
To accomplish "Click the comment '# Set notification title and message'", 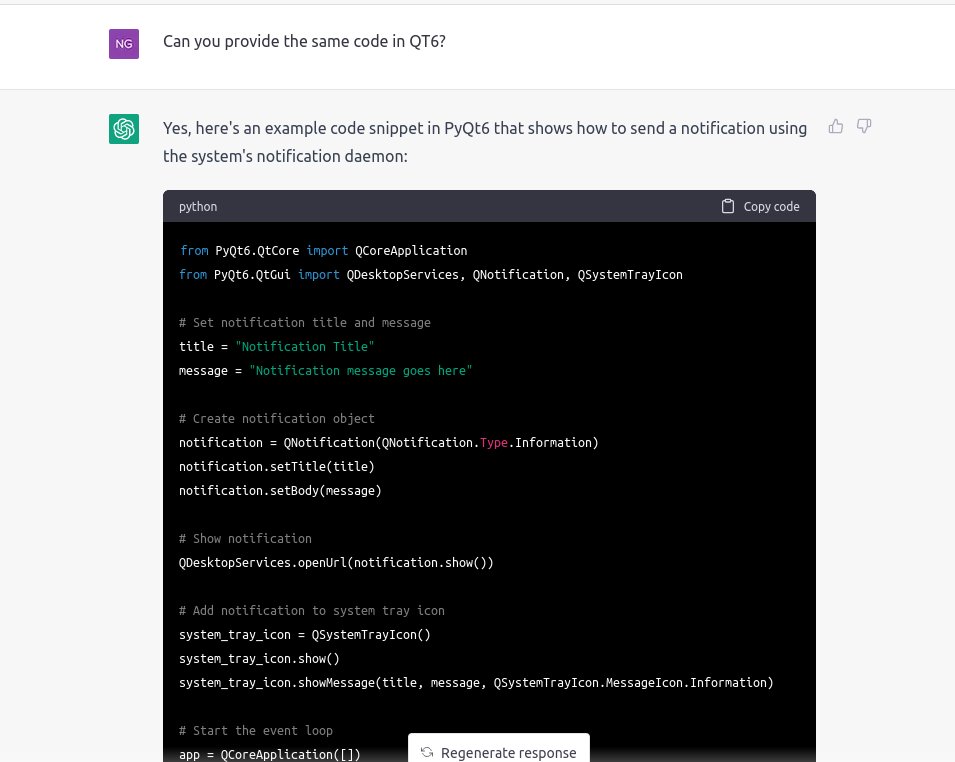I will 305,322.
